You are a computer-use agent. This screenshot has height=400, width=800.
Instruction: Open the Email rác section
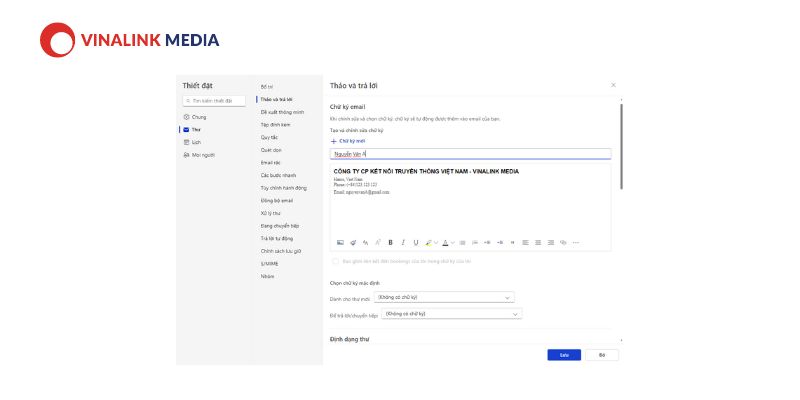[271, 163]
